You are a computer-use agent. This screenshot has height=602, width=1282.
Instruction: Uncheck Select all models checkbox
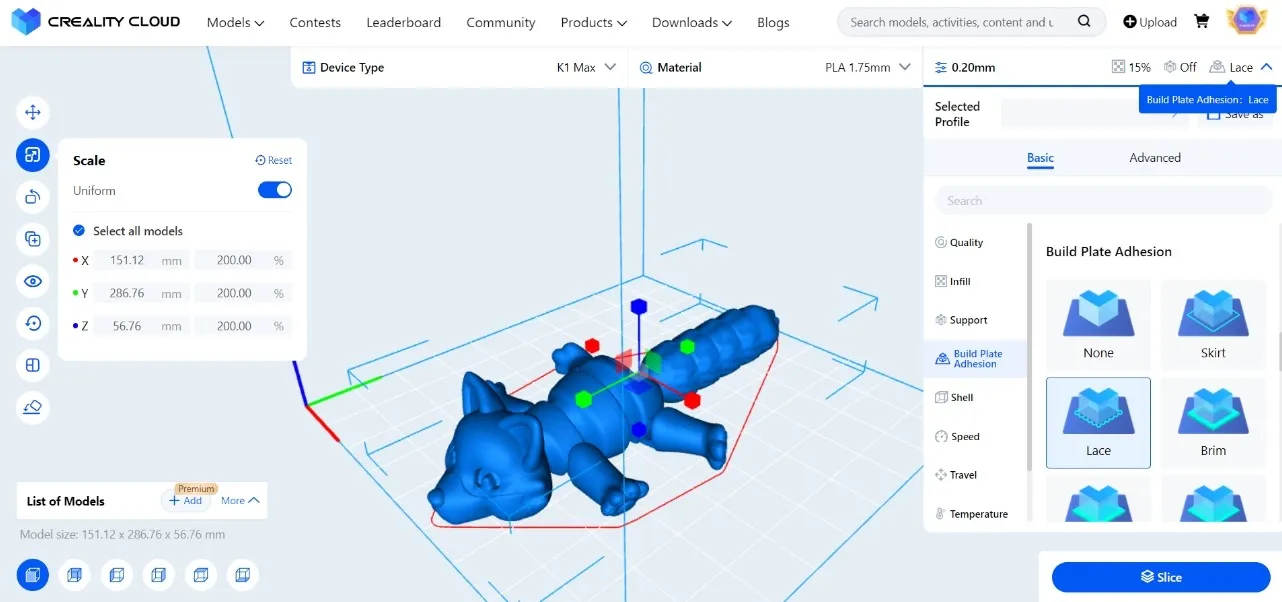(x=79, y=231)
